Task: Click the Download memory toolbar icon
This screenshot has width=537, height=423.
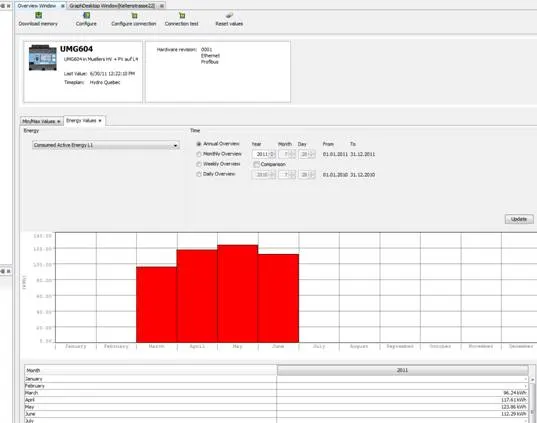Action: 38,15
